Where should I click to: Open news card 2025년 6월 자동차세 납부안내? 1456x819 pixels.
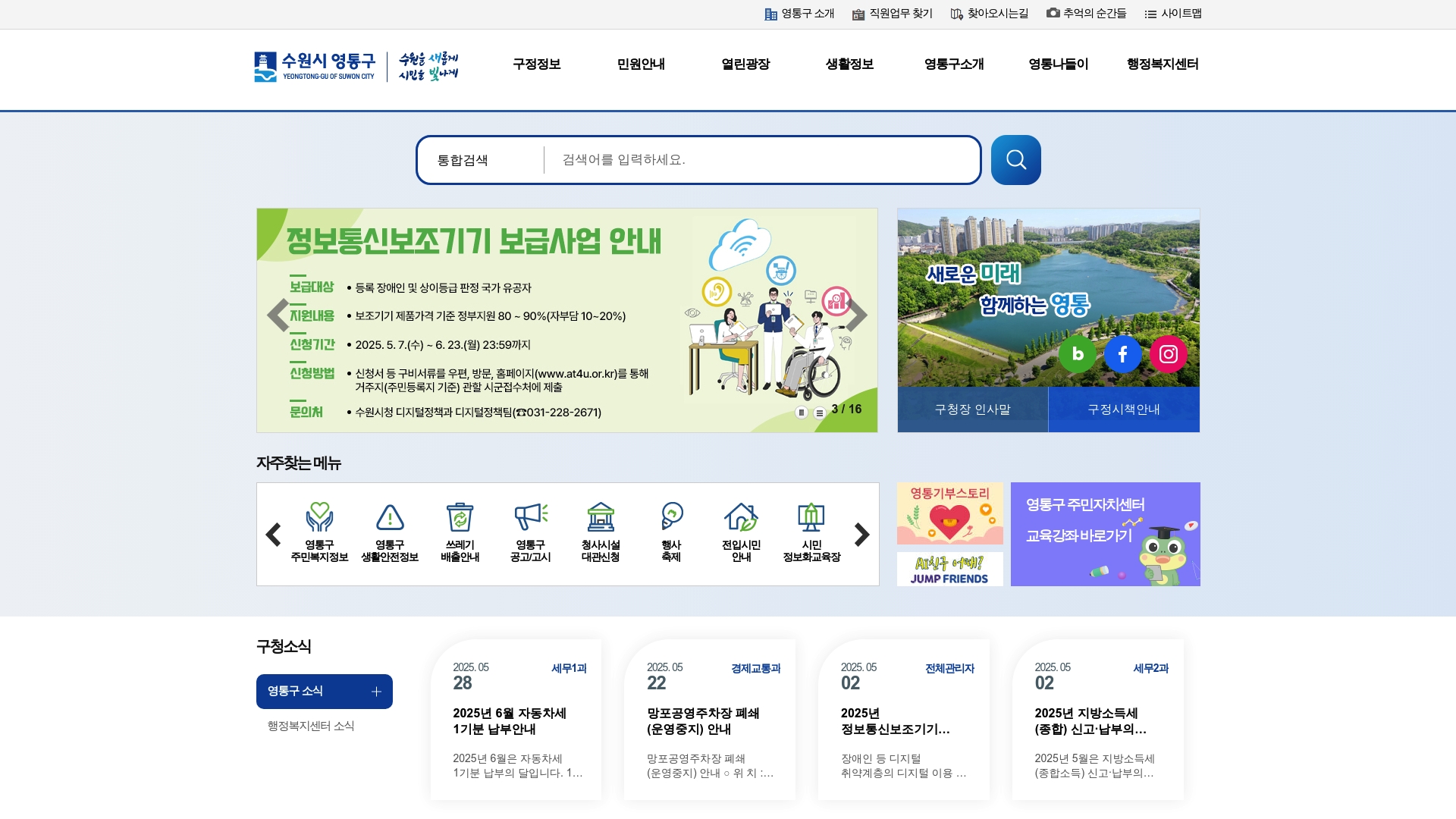coord(516,720)
